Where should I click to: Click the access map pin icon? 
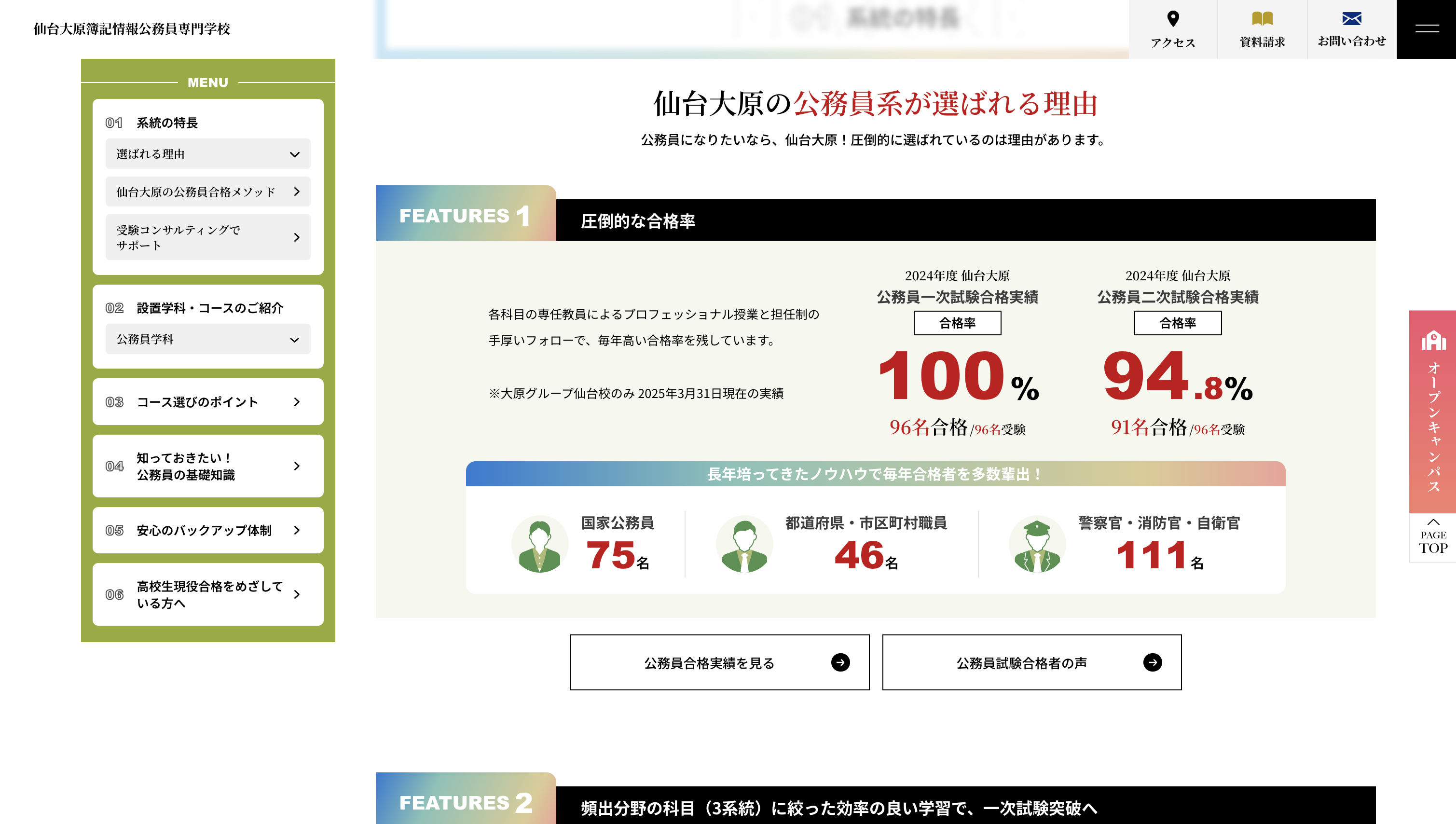point(1172,19)
